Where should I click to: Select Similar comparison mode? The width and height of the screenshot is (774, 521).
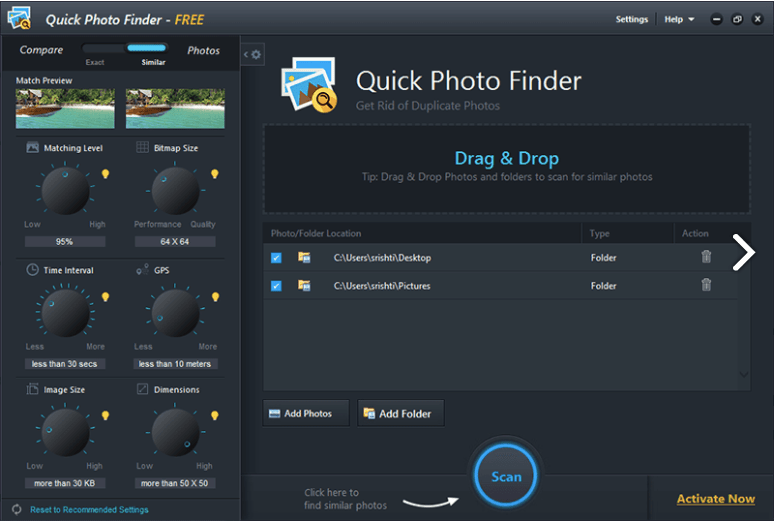[154, 62]
